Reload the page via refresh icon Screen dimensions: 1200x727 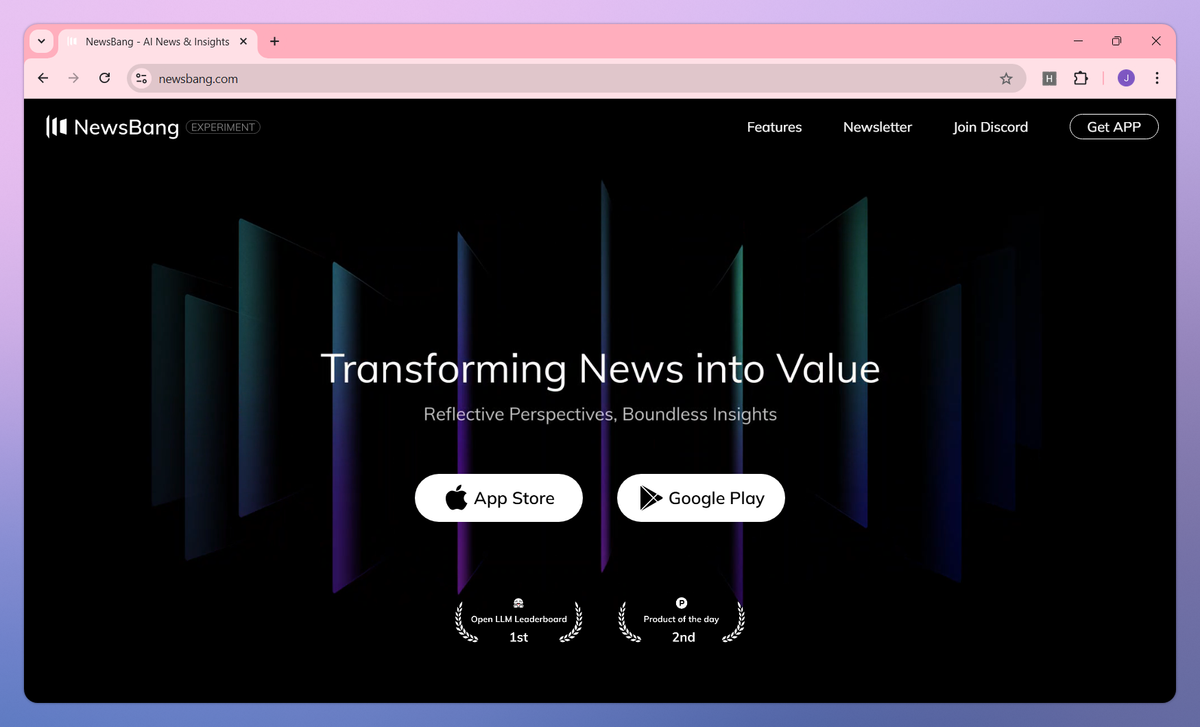coord(104,77)
